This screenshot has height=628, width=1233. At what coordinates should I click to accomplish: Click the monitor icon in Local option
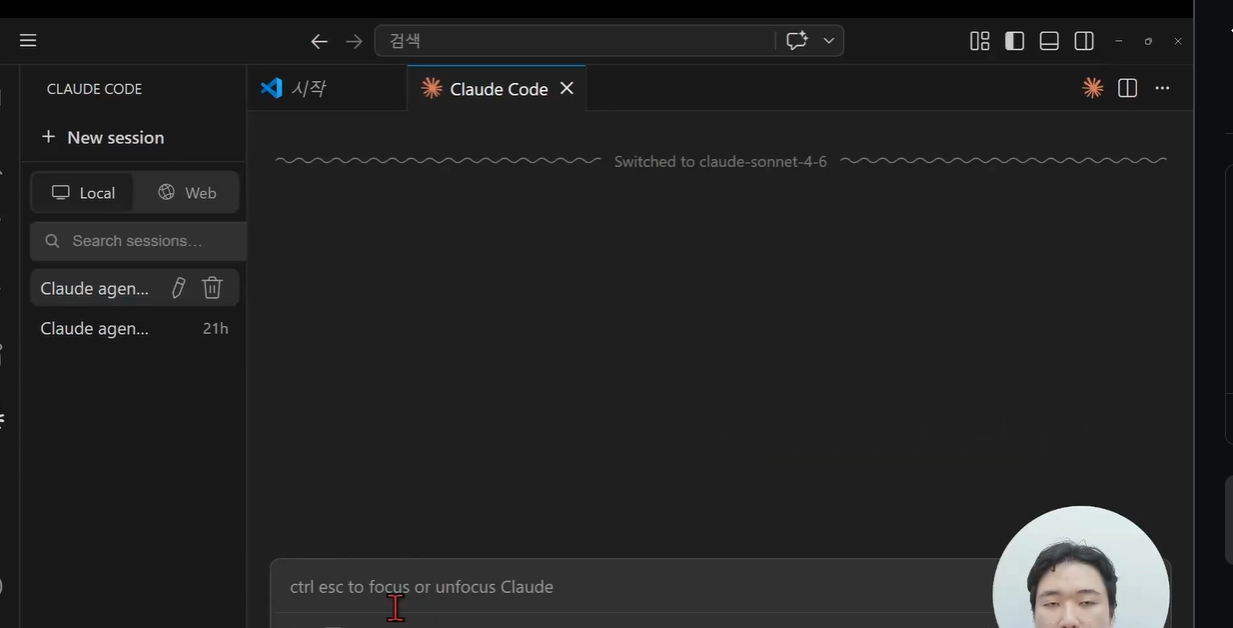[x=61, y=192]
